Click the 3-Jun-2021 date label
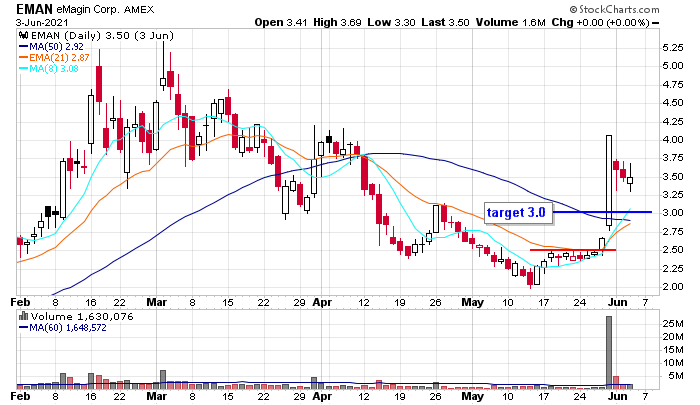The width and height of the screenshot is (700, 405). tap(42, 22)
